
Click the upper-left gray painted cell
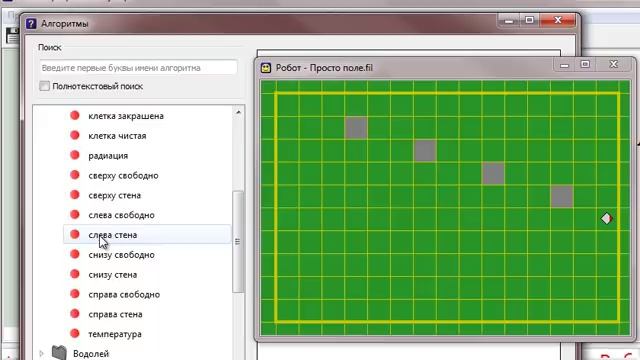pyautogui.click(x=356, y=128)
